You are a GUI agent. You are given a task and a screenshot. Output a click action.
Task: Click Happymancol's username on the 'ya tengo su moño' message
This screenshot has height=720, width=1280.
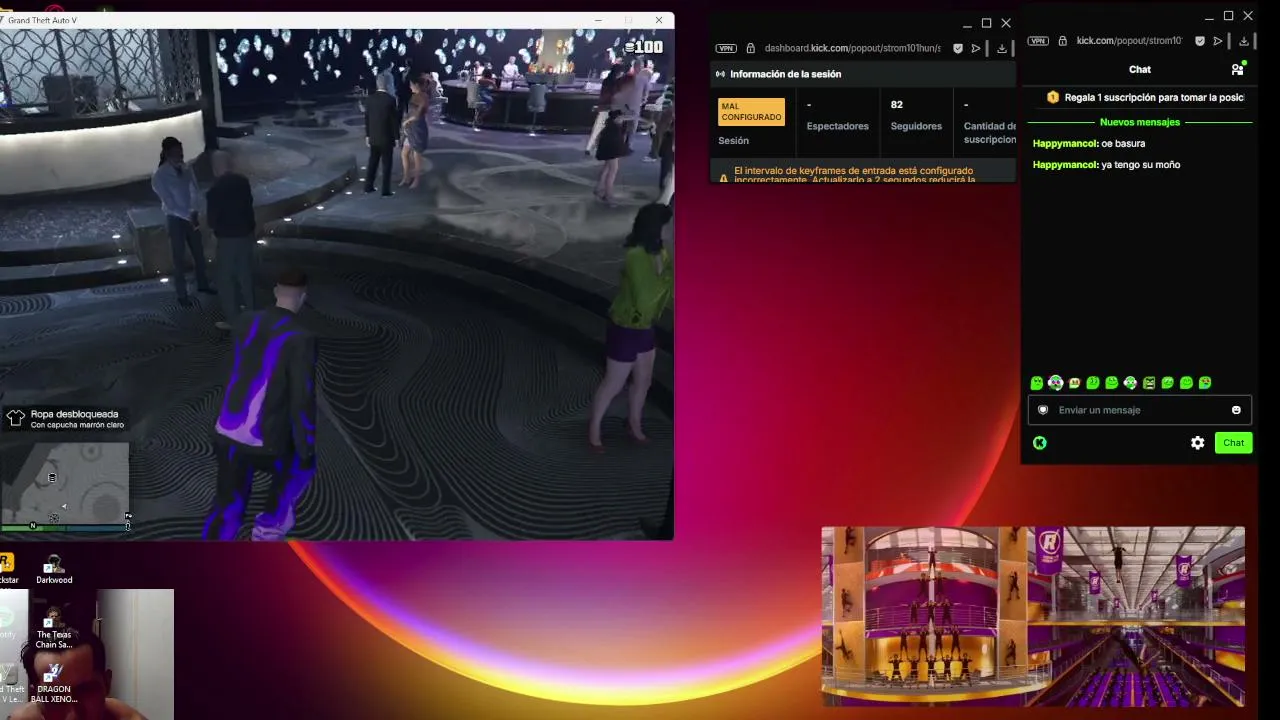pos(1065,165)
